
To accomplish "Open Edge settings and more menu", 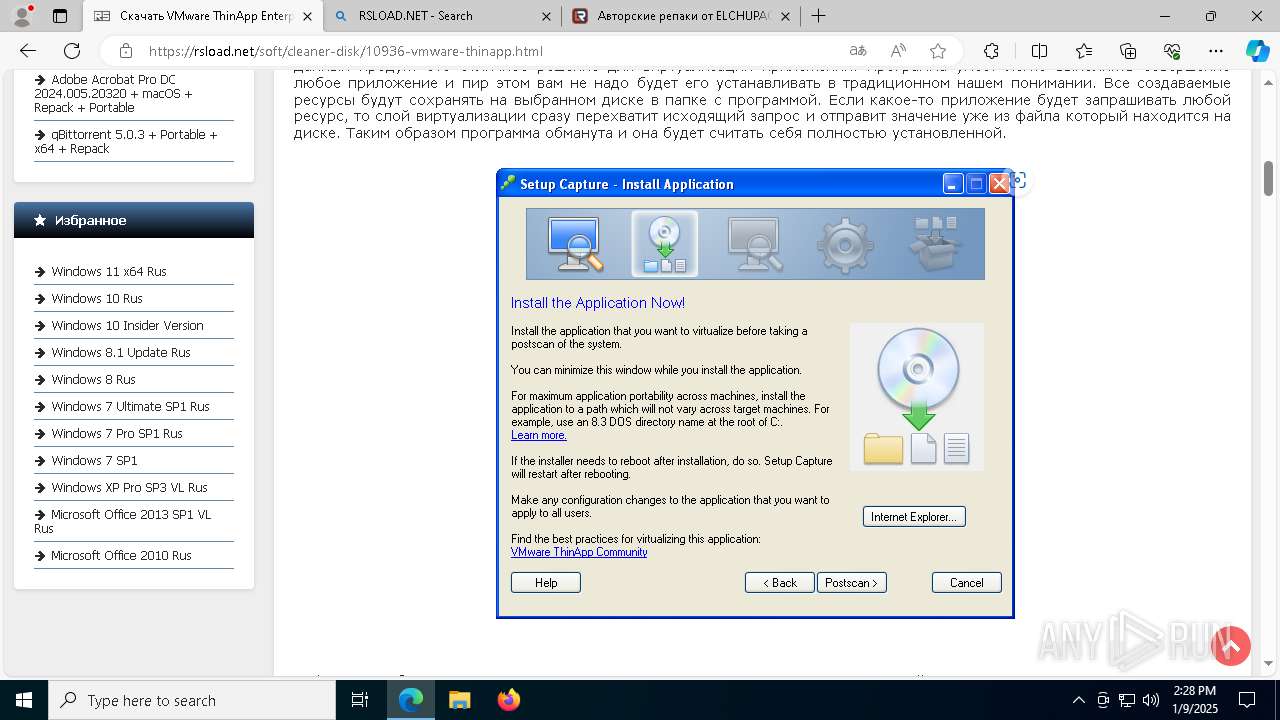I will [1216, 51].
